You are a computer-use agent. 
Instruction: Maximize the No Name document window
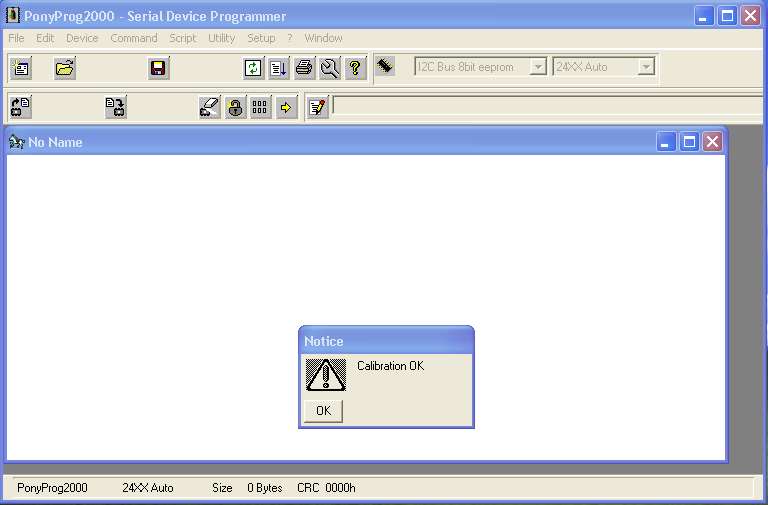click(x=689, y=142)
